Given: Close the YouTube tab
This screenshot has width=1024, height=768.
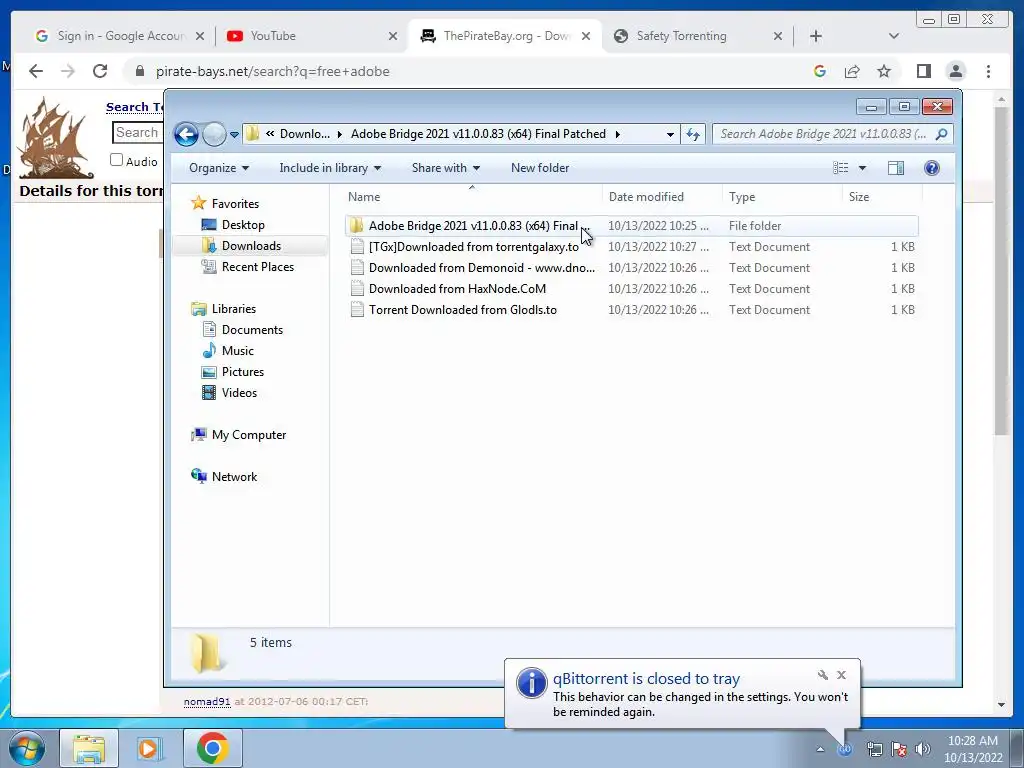Looking at the screenshot, I should coord(392,36).
